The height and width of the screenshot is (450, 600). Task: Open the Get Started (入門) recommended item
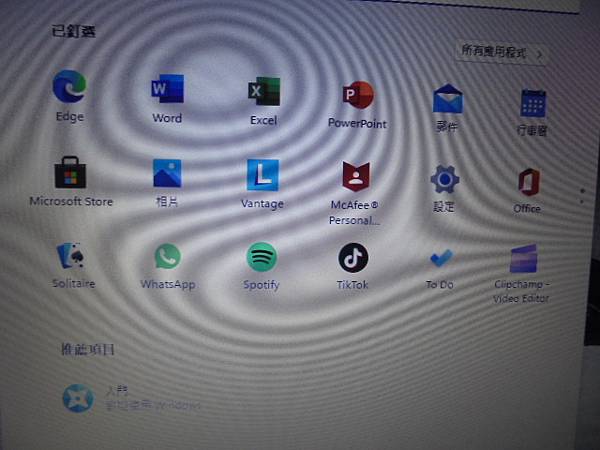coord(132,398)
